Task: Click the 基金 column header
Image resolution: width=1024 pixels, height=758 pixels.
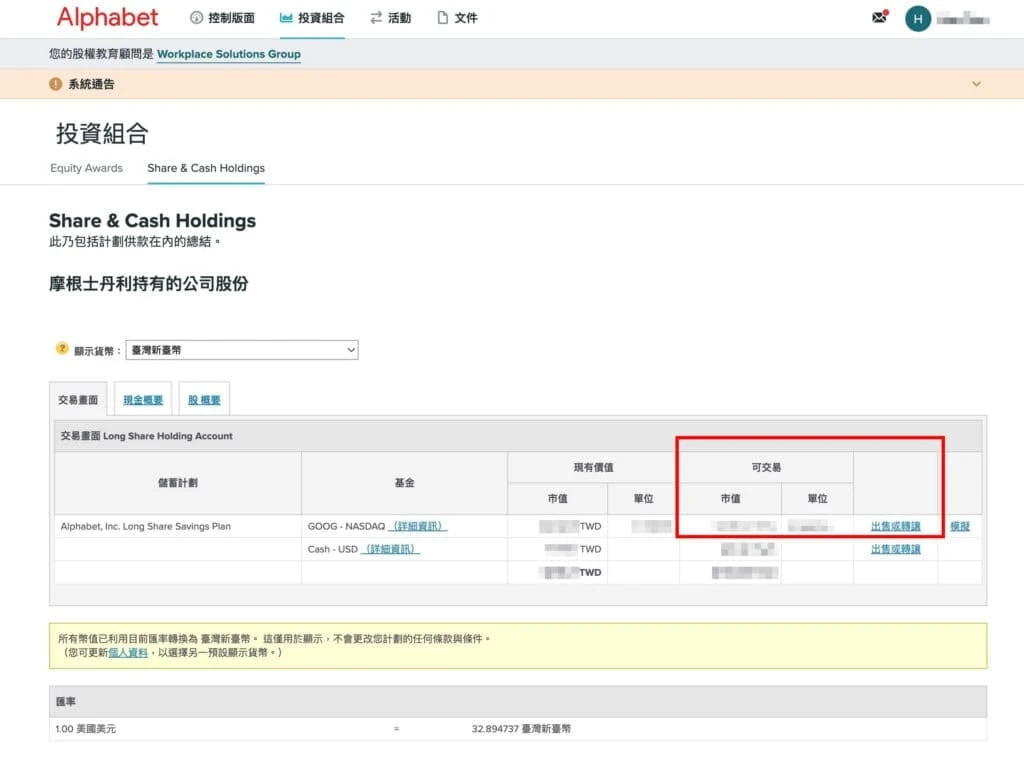Action: pos(404,483)
